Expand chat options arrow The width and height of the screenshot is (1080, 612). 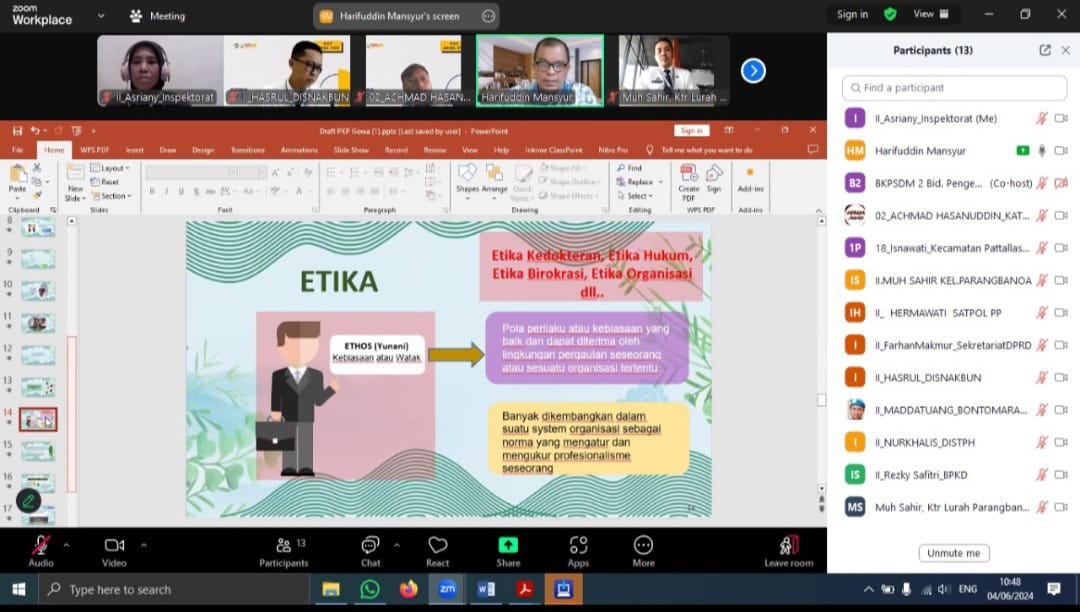pos(397,545)
